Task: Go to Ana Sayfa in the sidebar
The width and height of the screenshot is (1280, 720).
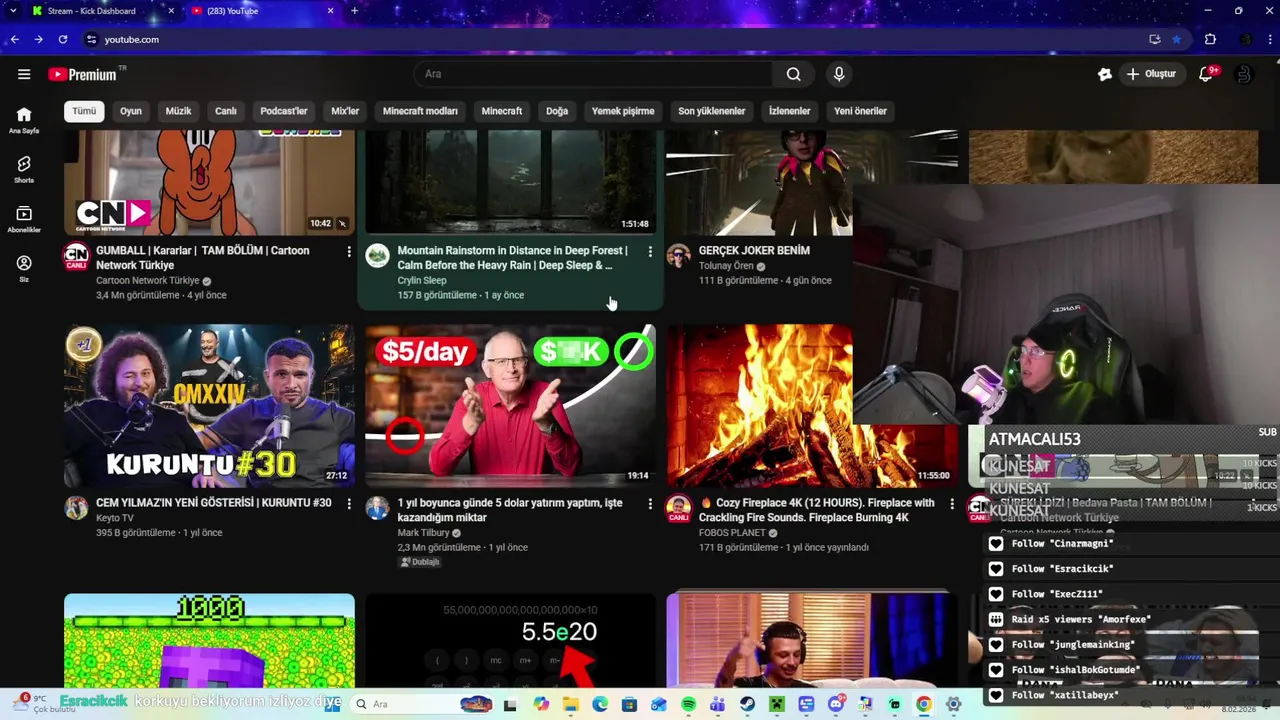Action: pyautogui.click(x=24, y=120)
